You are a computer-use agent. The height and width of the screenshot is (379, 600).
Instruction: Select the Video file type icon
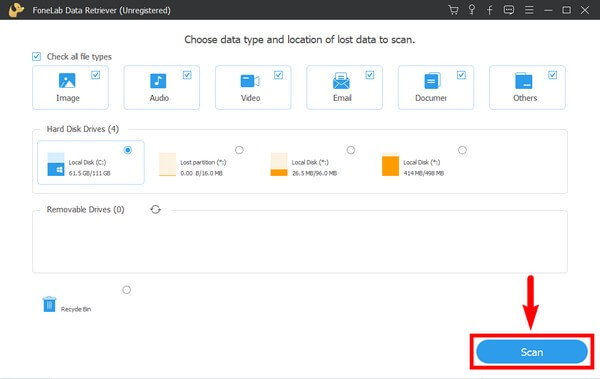(x=250, y=81)
